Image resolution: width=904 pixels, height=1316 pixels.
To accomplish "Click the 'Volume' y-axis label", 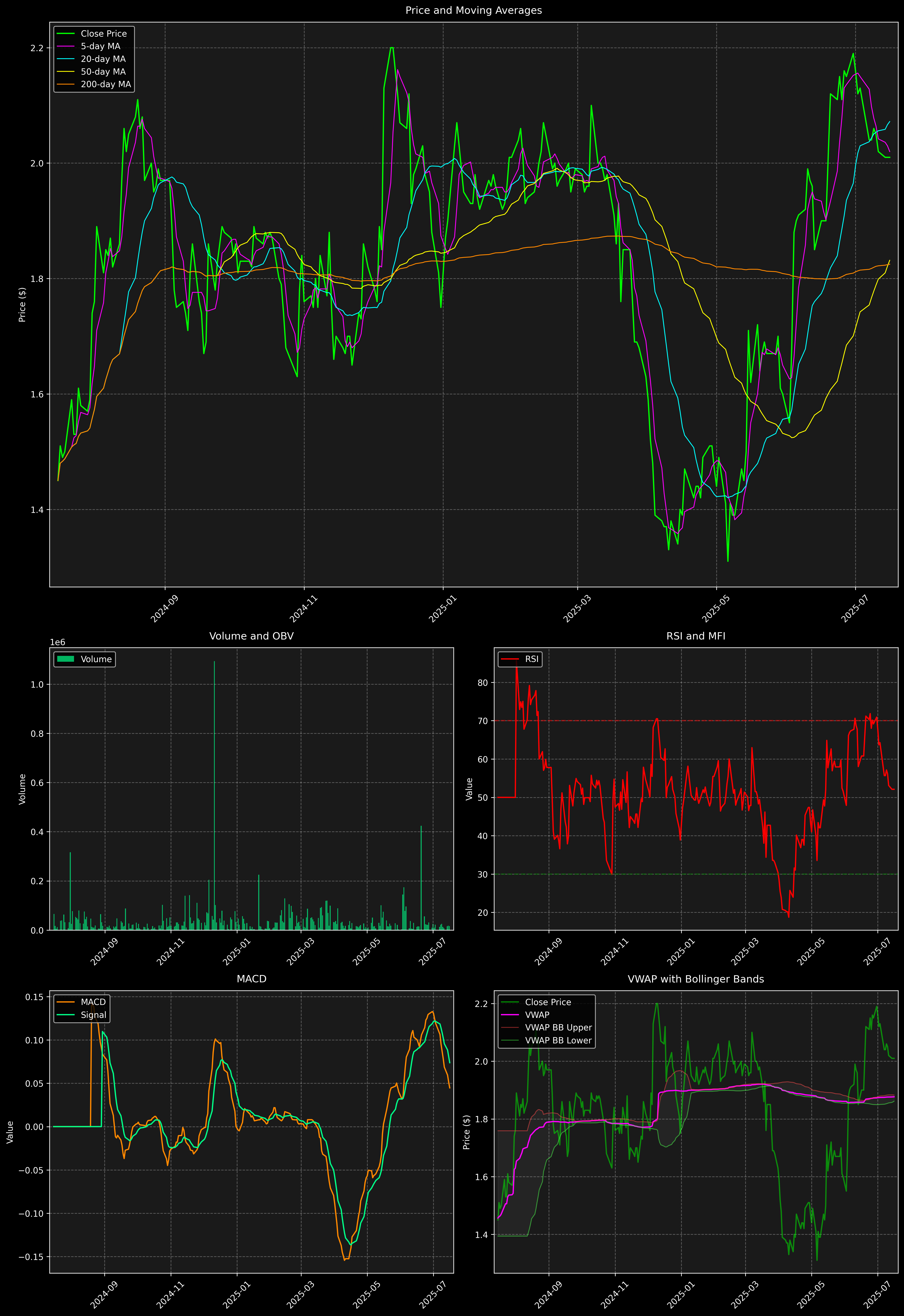I will pyautogui.click(x=22, y=789).
